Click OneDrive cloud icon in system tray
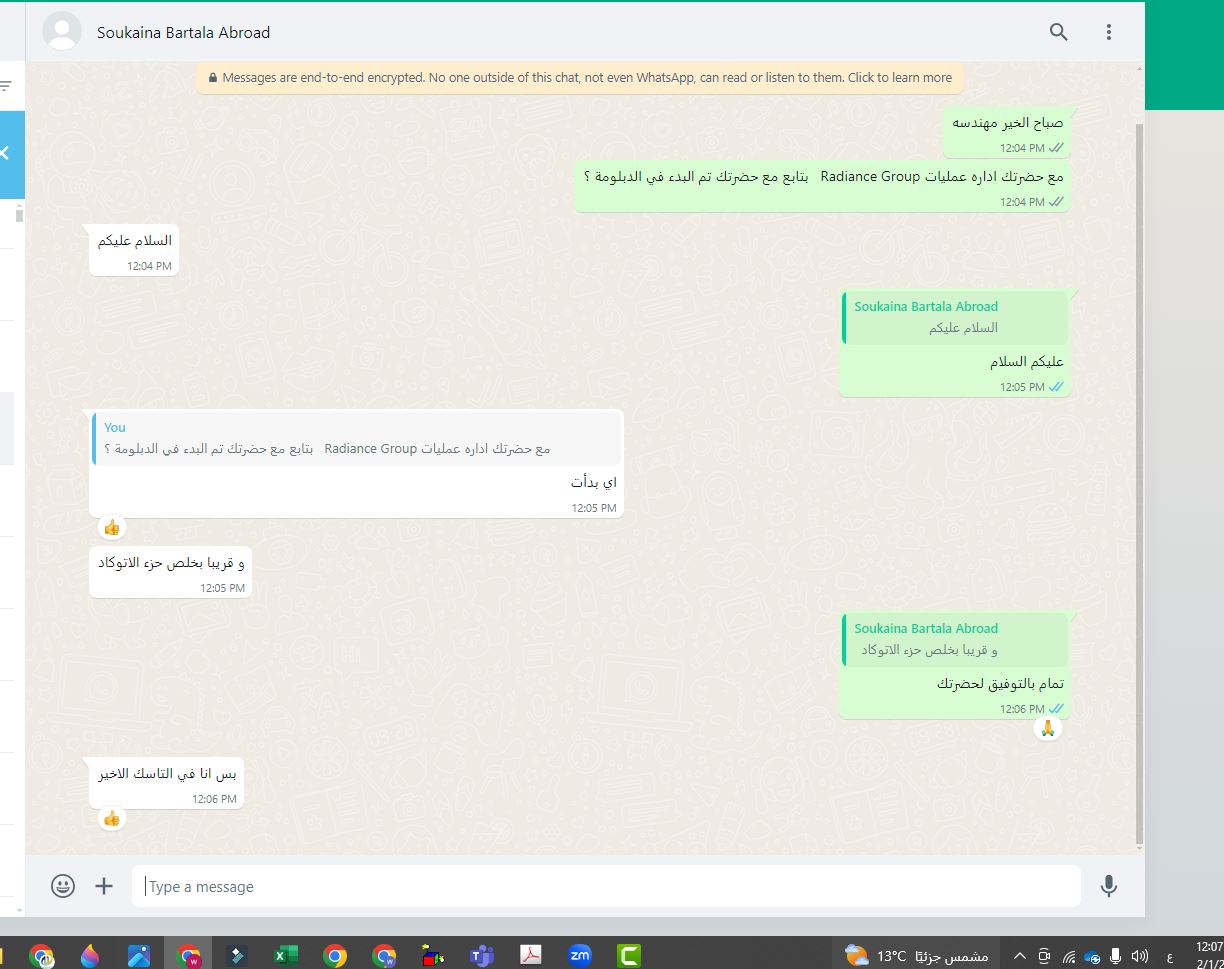This screenshot has width=1224, height=969. pos(1092,956)
